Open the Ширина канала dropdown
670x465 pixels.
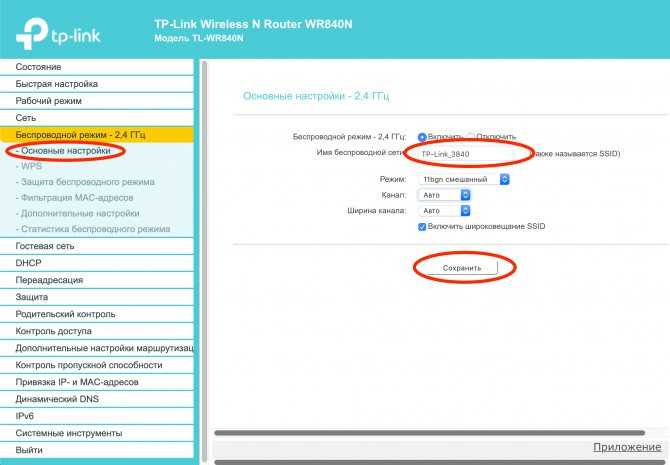(x=444, y=211)
